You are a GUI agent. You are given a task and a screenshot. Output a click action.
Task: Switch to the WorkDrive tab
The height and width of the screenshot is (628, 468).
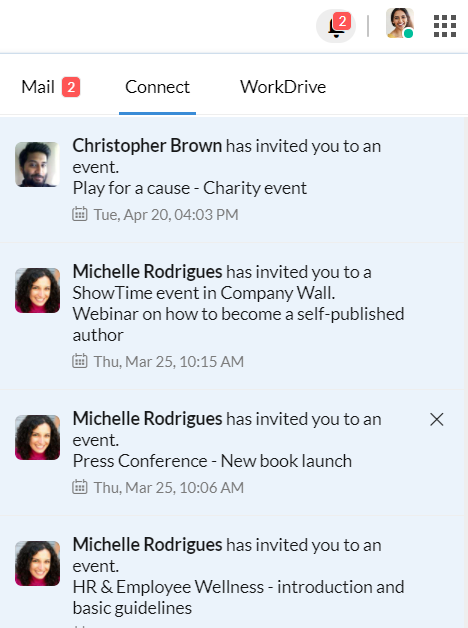[283, 87]
